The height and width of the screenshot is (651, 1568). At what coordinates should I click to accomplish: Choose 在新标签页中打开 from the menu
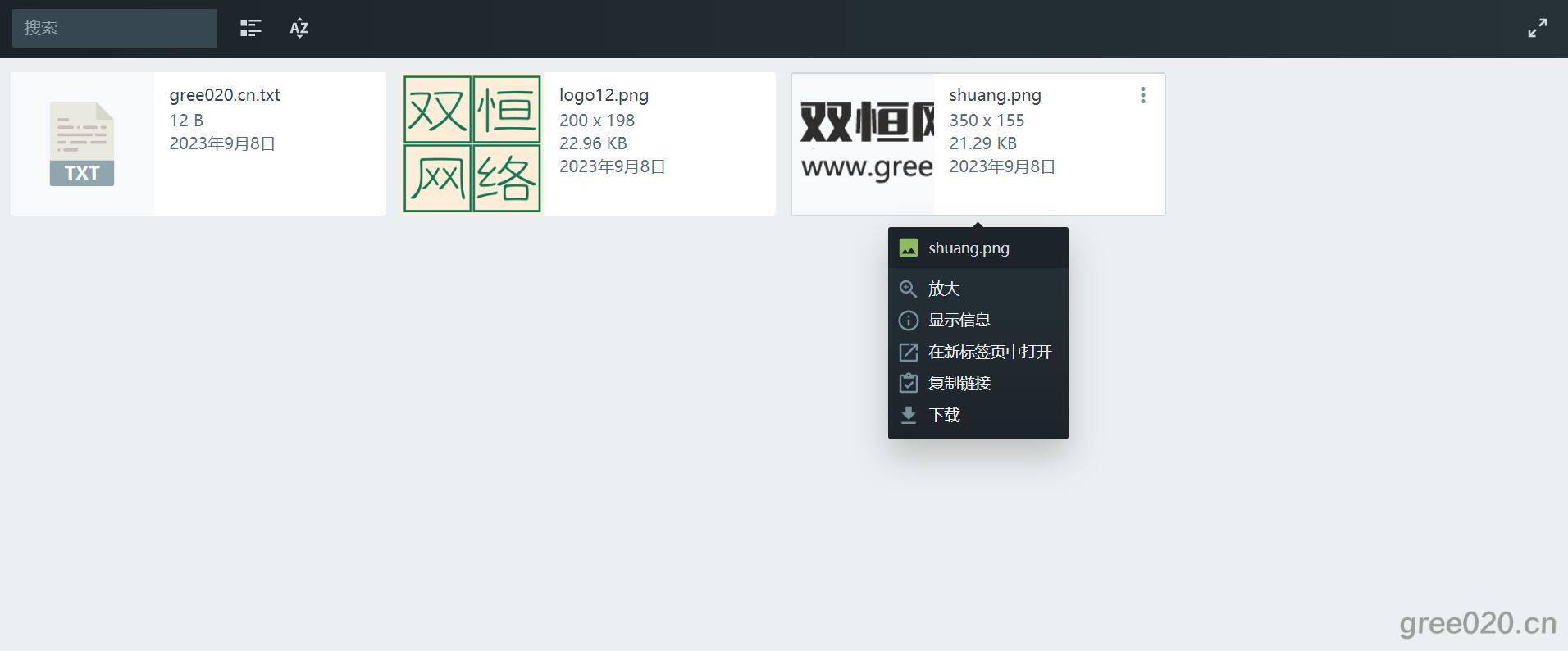[990, 352]
